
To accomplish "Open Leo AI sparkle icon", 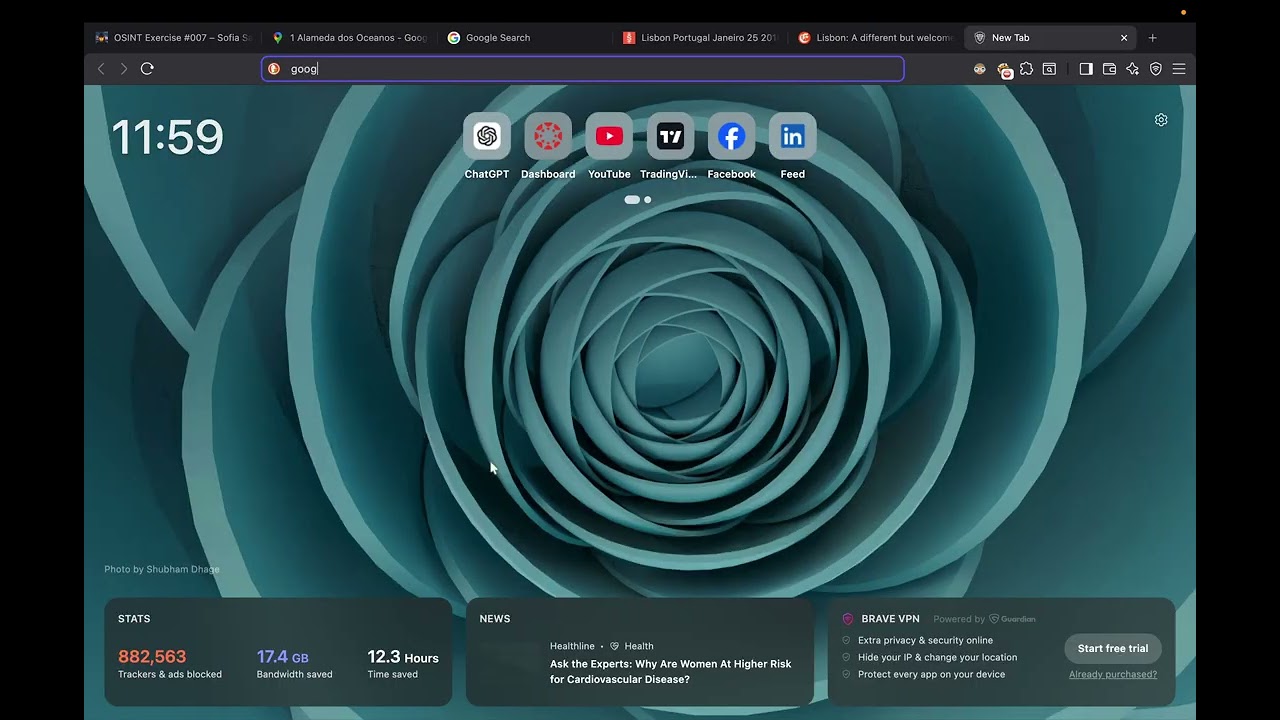I will pyautogui.click(x=1132, y=69).
